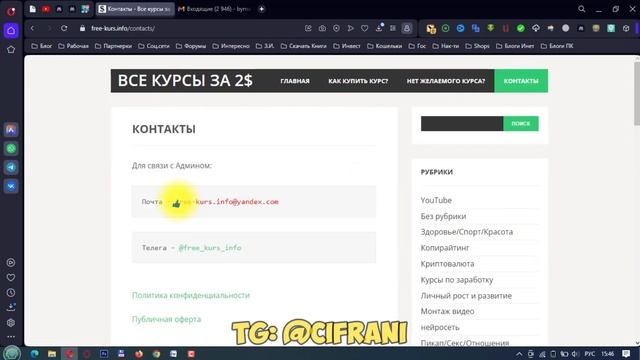
Task: Open the @free_kurs_info Telegram link
Action: (x=210, y=248)
